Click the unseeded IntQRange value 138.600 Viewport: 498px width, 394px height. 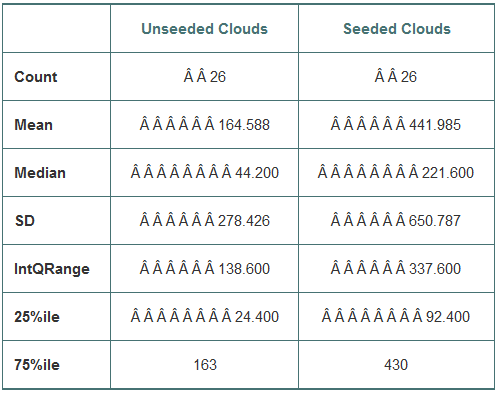click(244, 269)
